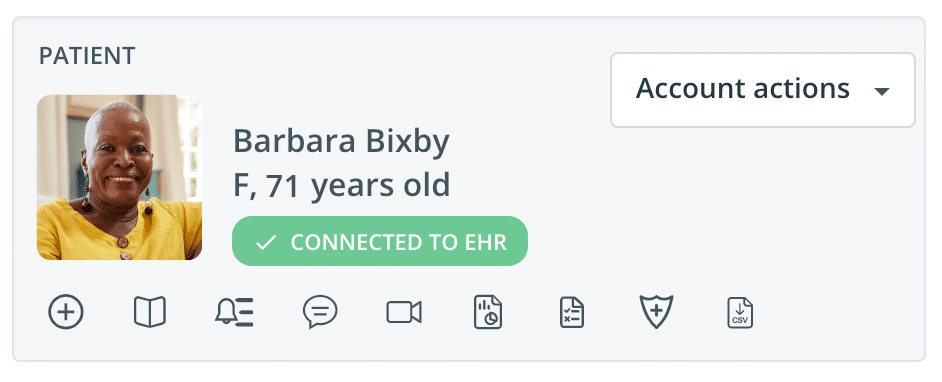Open the book journal icon
This screenshot has height=382, width=942.
coord(150,312)
